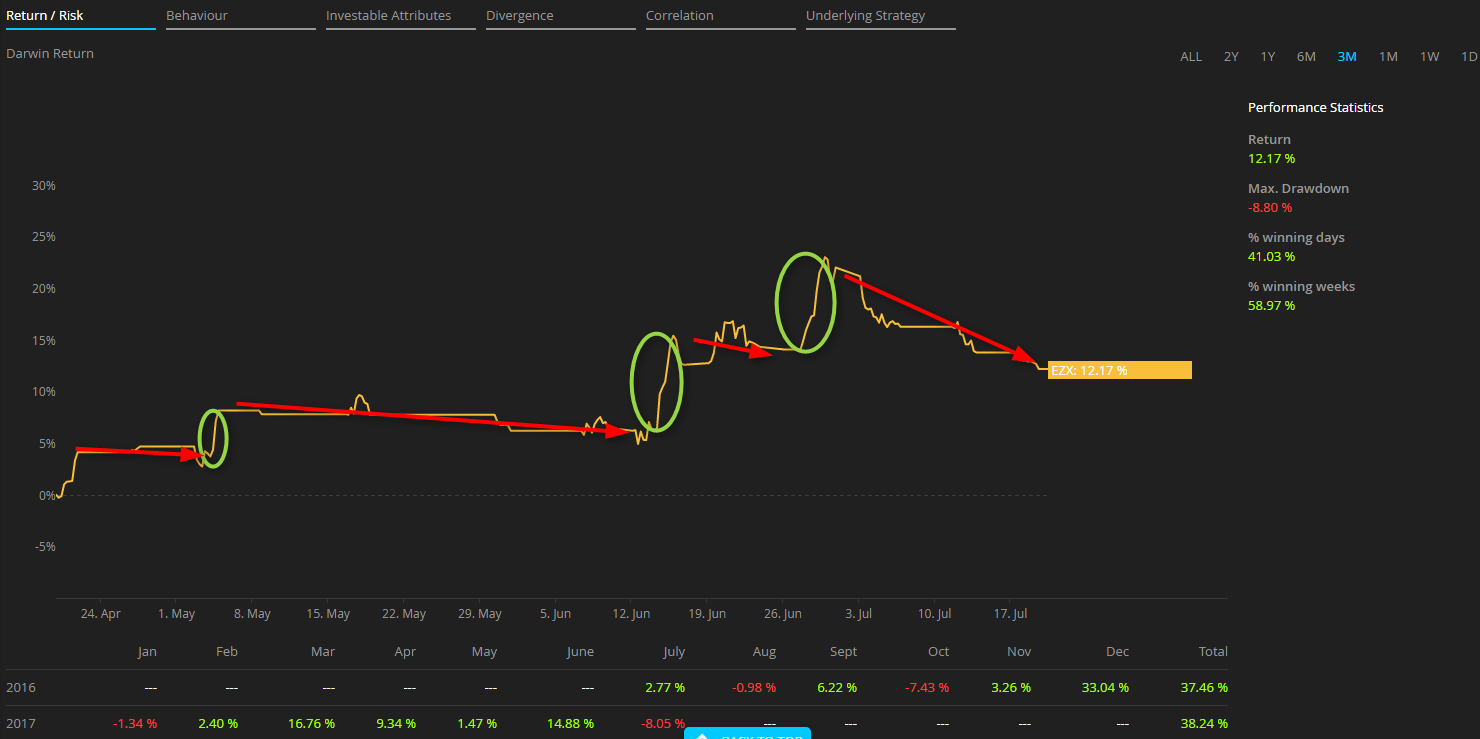
Task: Click the 24. Apr date axis label
Action: coord(101,614)
